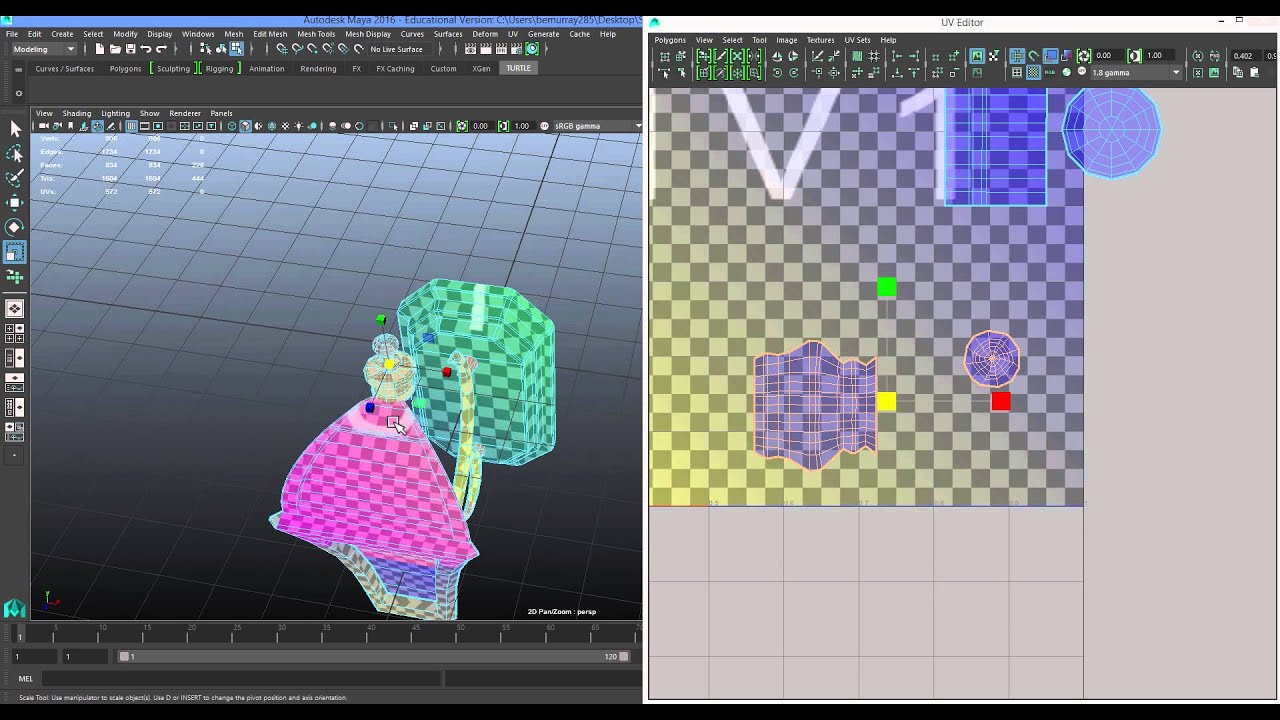Click the Save scene icon
The height and width of the screenshot is (720, 1280).
coord(130,49)
